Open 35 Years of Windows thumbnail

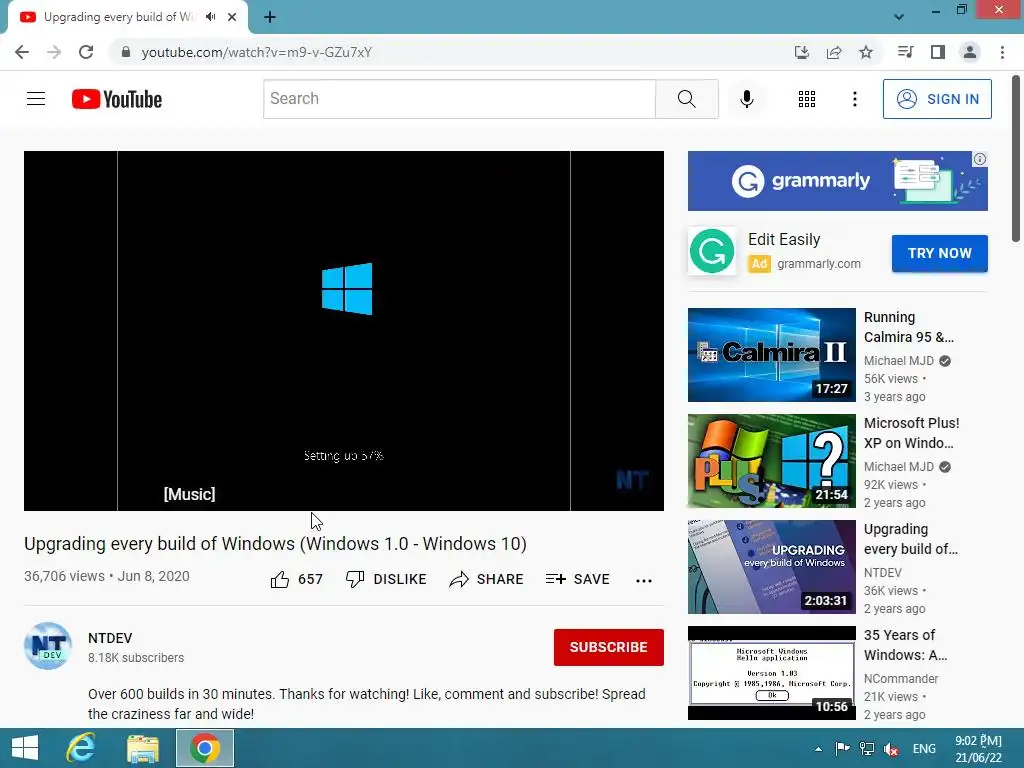[771, 673]
